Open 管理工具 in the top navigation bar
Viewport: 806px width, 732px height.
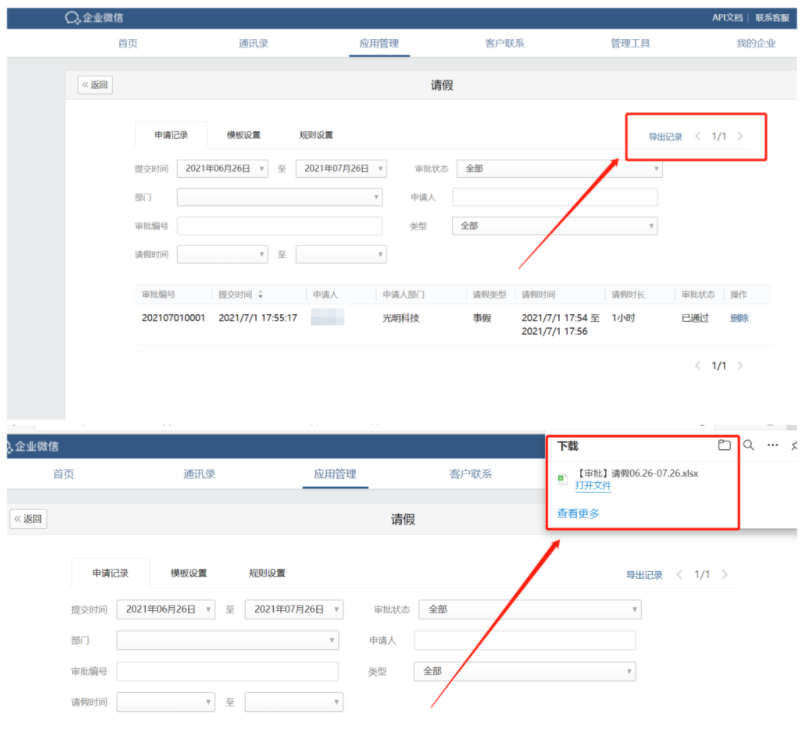coord(630,44)
